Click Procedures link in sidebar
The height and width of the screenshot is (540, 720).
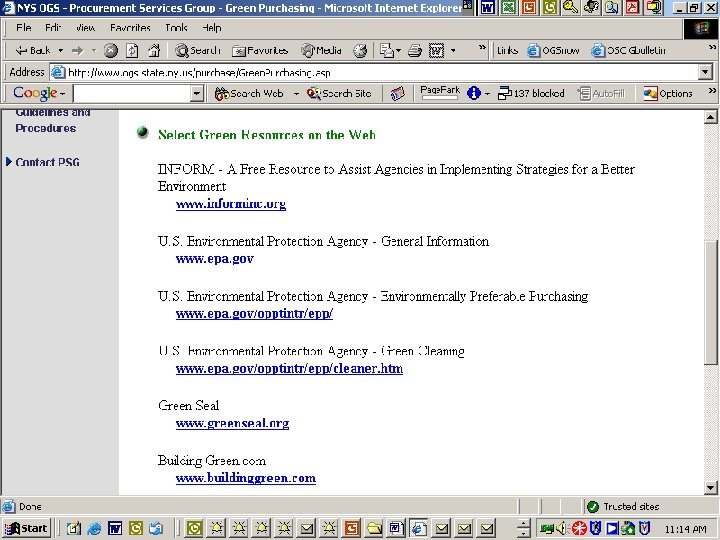tap(45, 128)
